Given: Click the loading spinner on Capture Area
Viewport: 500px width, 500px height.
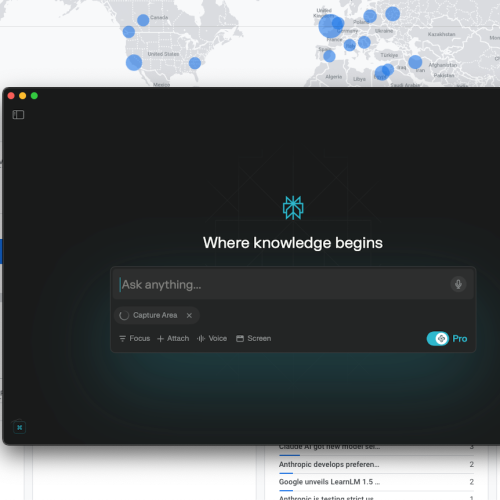Looking at the screenshot, I should tap(124, 315).
